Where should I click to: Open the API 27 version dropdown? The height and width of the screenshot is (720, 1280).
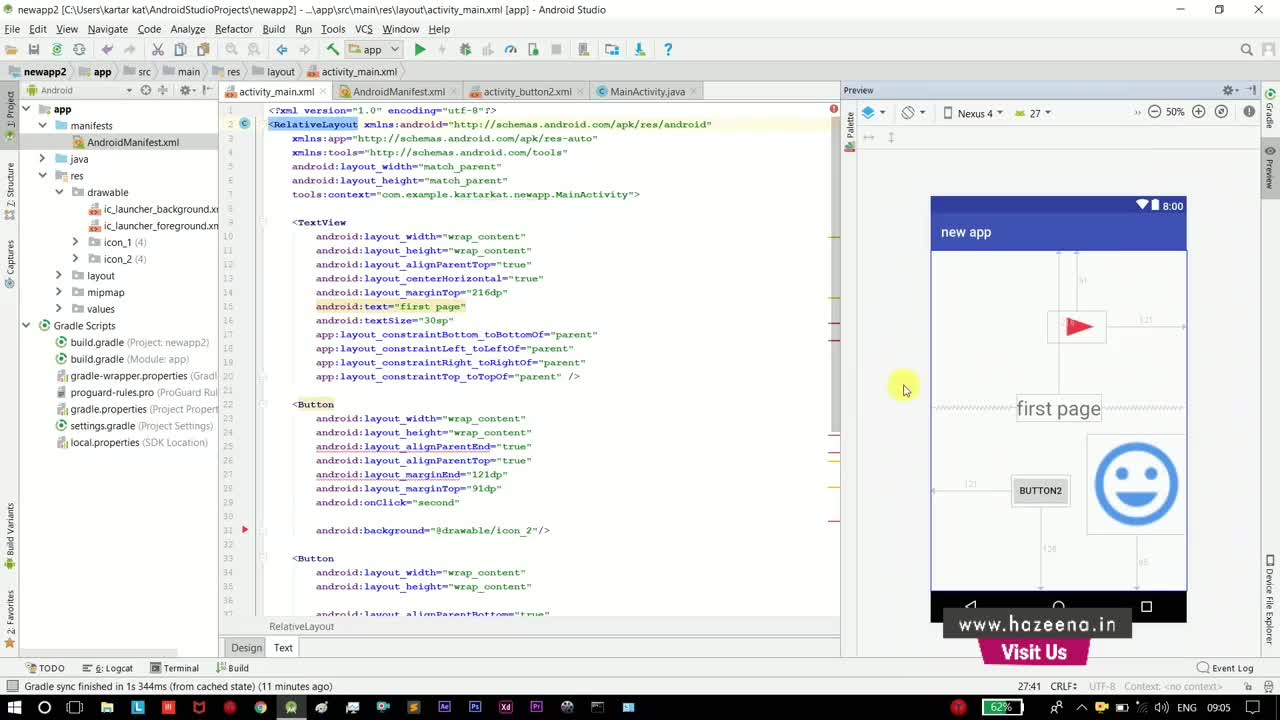(1033, 113)
